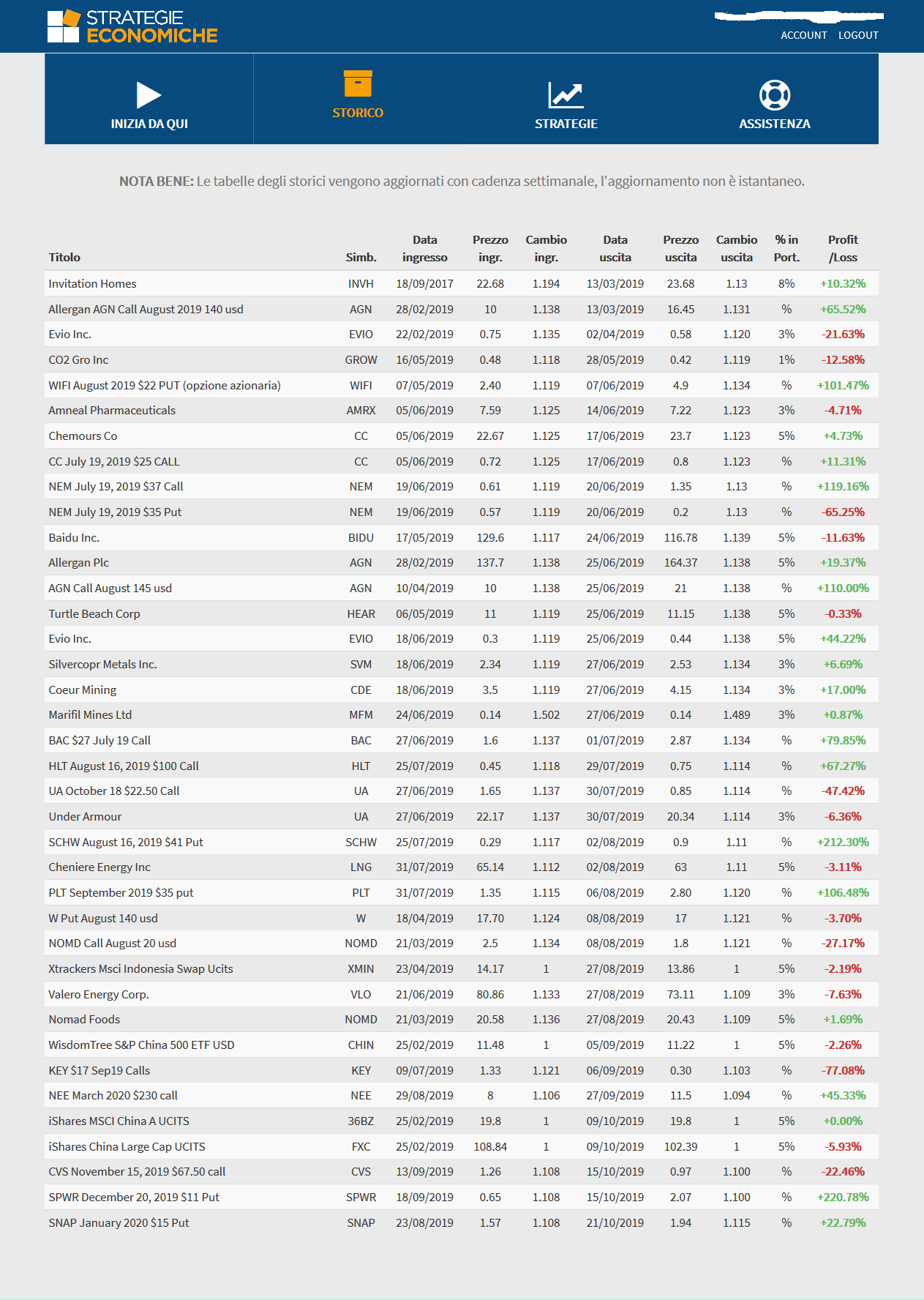Click KEY $17 Sep19 Calls

click(x=99, y=1070)
